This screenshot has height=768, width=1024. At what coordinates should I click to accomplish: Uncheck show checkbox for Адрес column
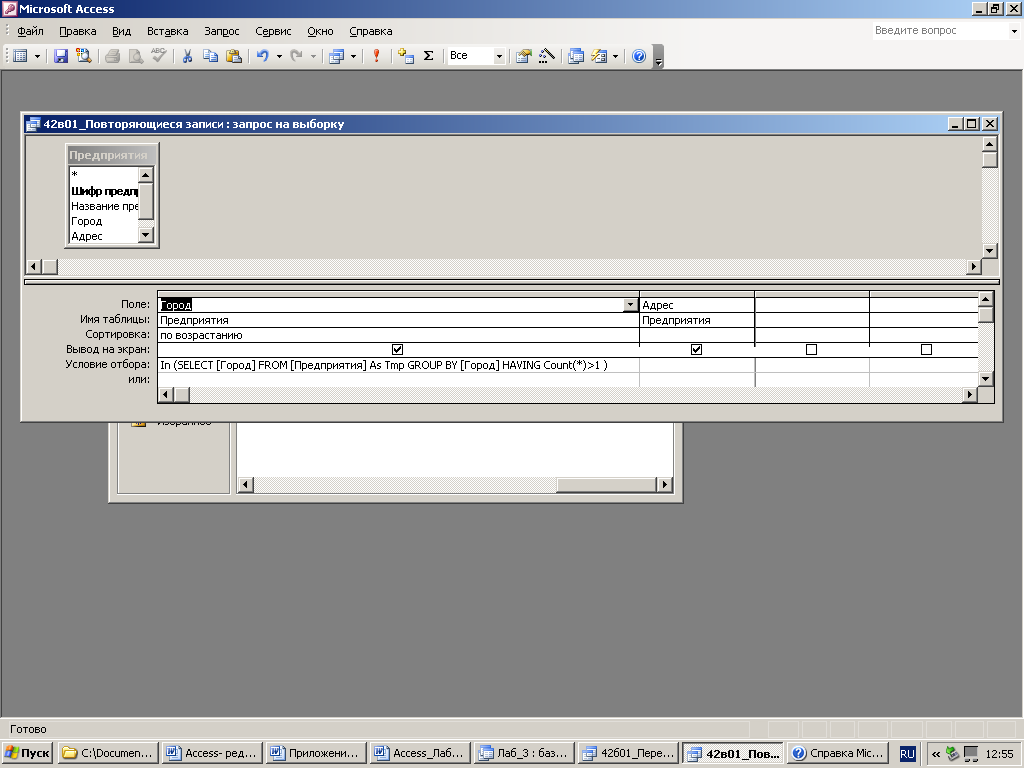tap(696, 350)
